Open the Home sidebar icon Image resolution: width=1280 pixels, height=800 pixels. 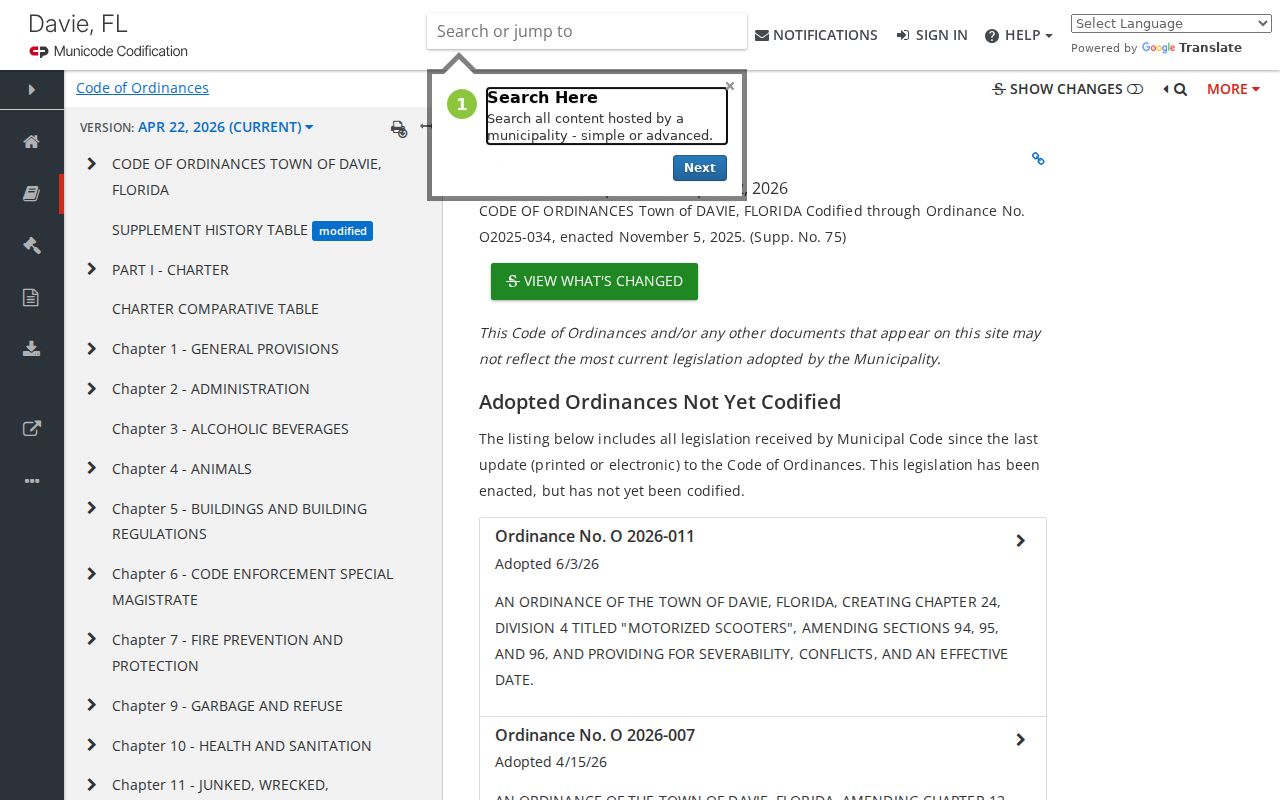(32, 141)
